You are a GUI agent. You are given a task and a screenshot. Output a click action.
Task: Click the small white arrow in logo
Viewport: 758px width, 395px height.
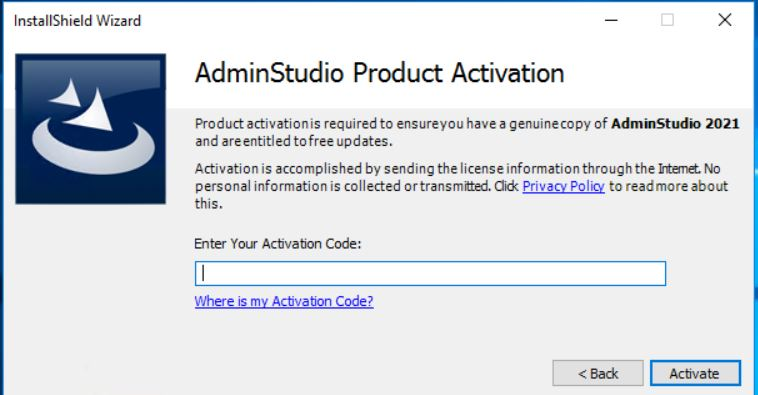pos(68,94)
